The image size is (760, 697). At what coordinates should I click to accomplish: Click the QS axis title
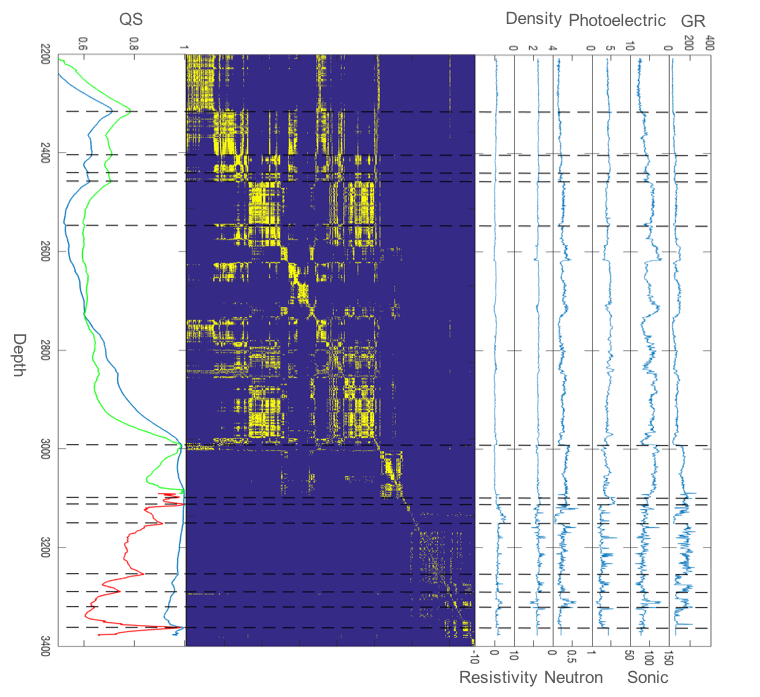(131, 19)
